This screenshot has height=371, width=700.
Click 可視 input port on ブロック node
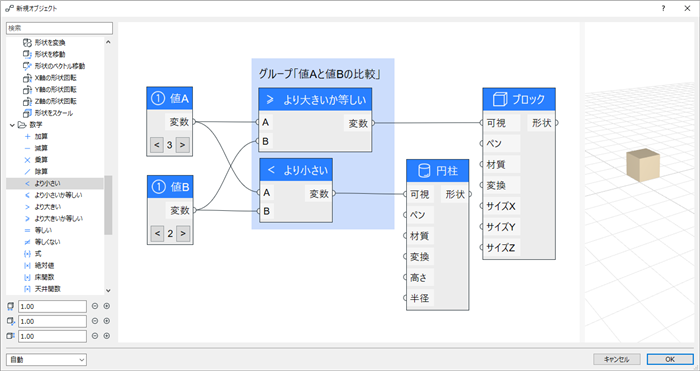tap(482, 123)
